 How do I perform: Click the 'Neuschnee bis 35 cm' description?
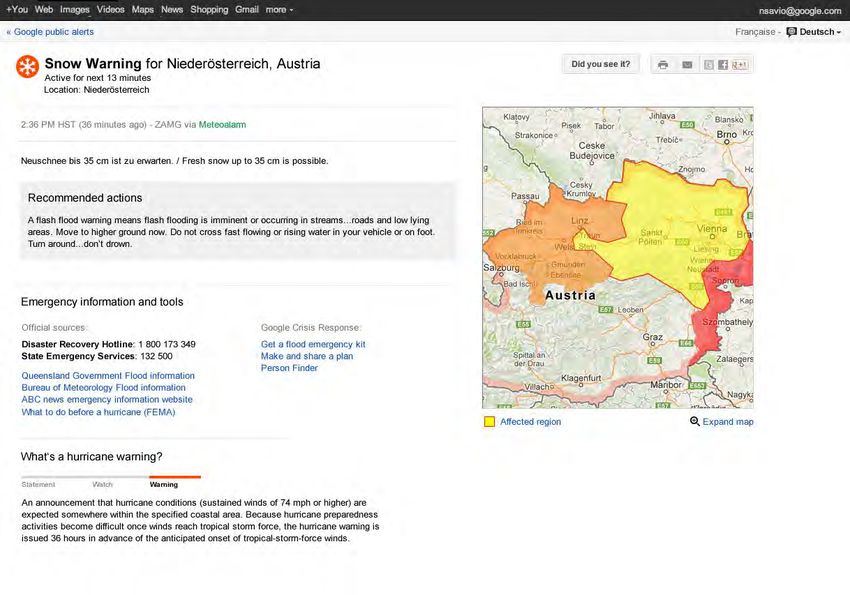[x=174, y=161]
